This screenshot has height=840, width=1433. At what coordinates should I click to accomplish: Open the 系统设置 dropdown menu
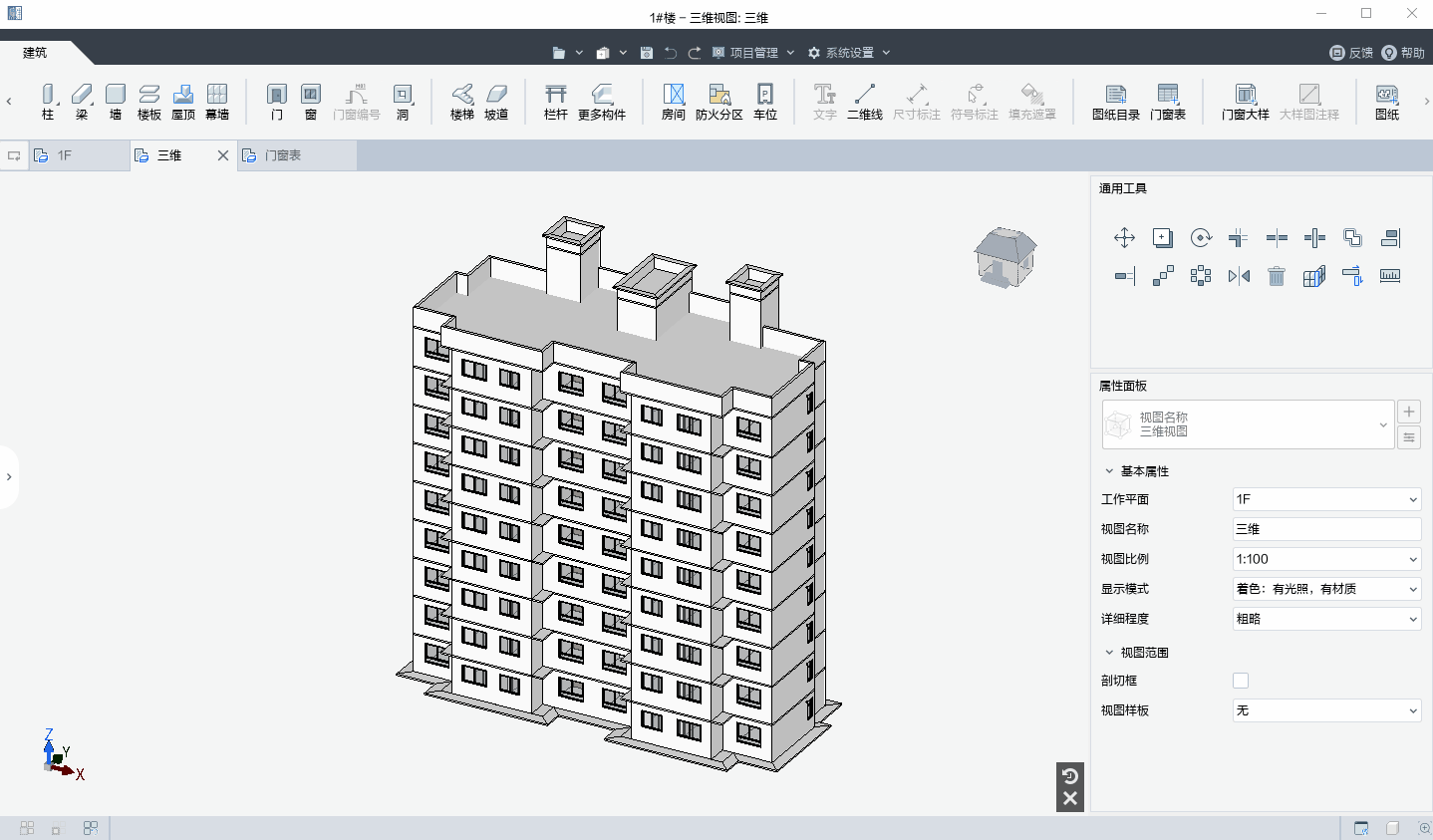[x=849, y=53]
